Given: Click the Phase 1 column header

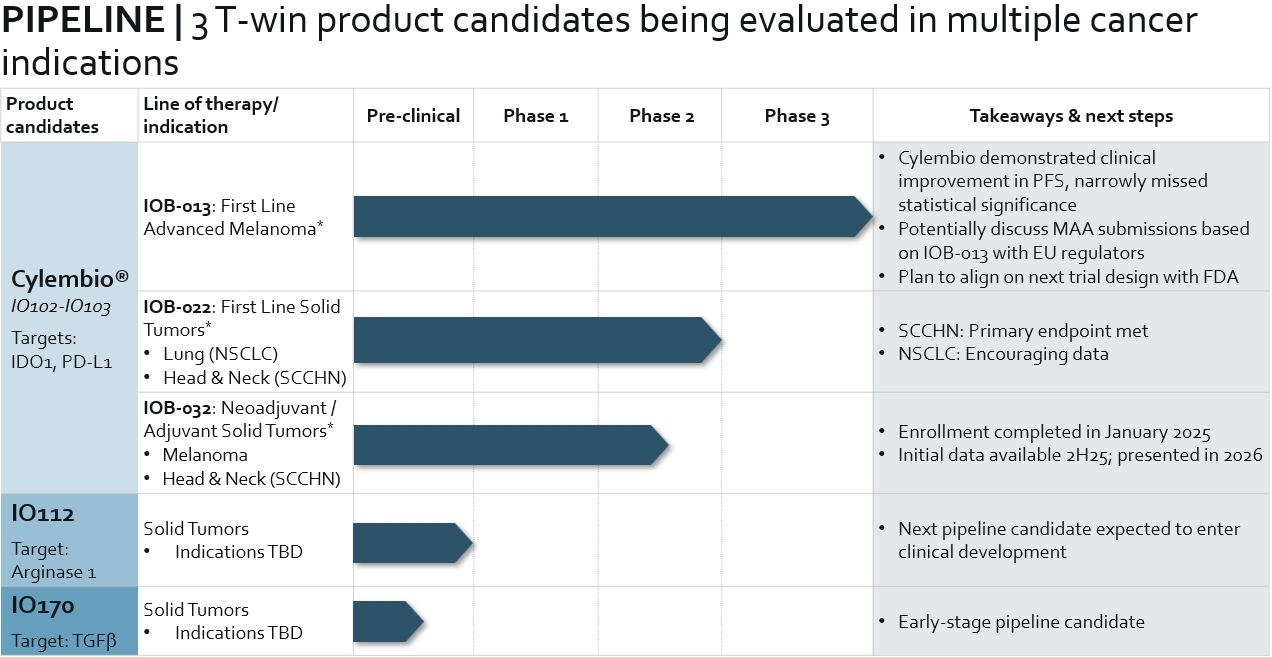Looking at the screenshot, I should click(535, 116).
